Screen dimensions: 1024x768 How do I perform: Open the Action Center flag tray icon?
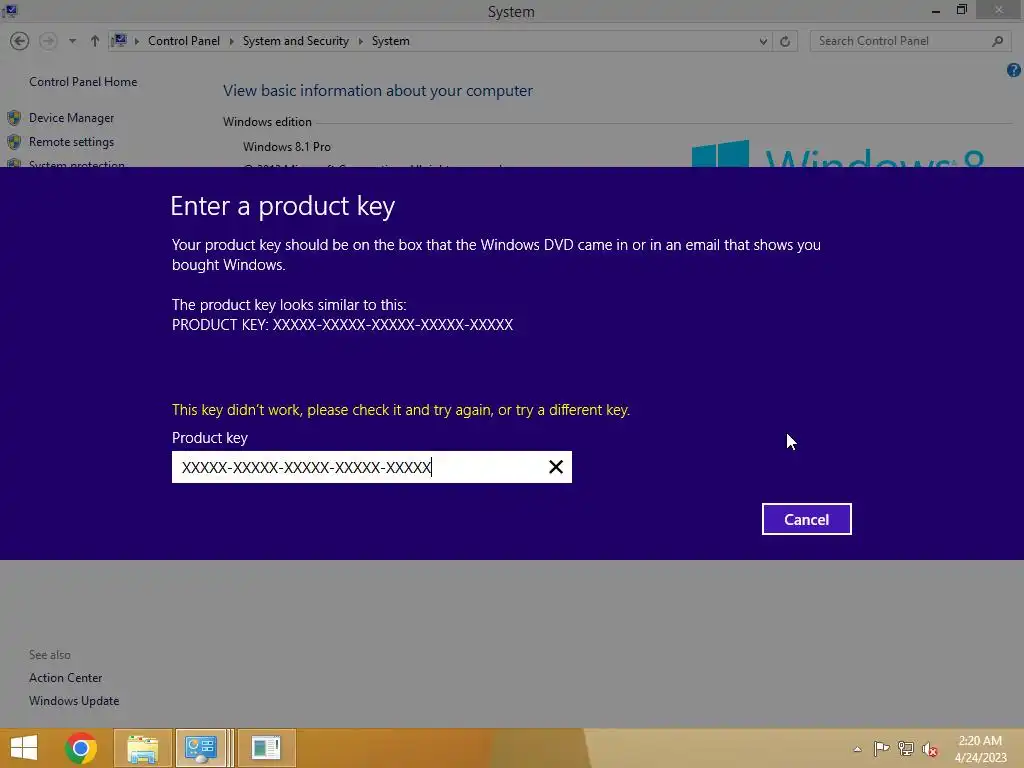pyautogui.click(x=881, y=748)
